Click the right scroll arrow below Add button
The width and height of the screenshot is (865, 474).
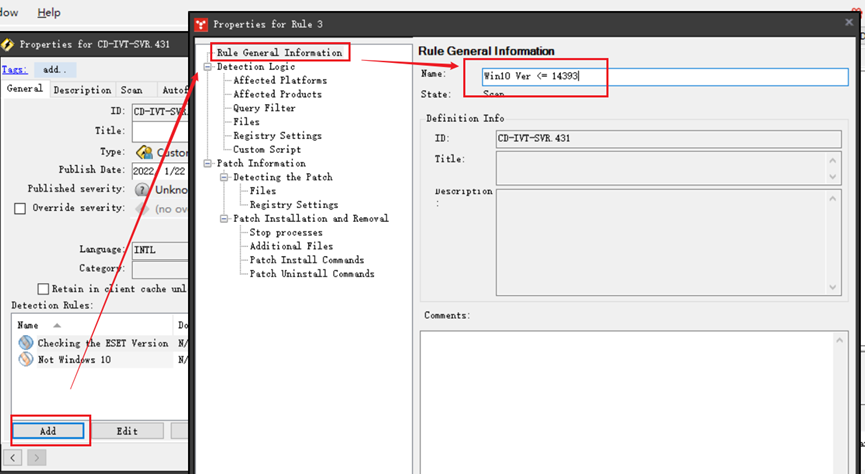(x=37, y=457)
